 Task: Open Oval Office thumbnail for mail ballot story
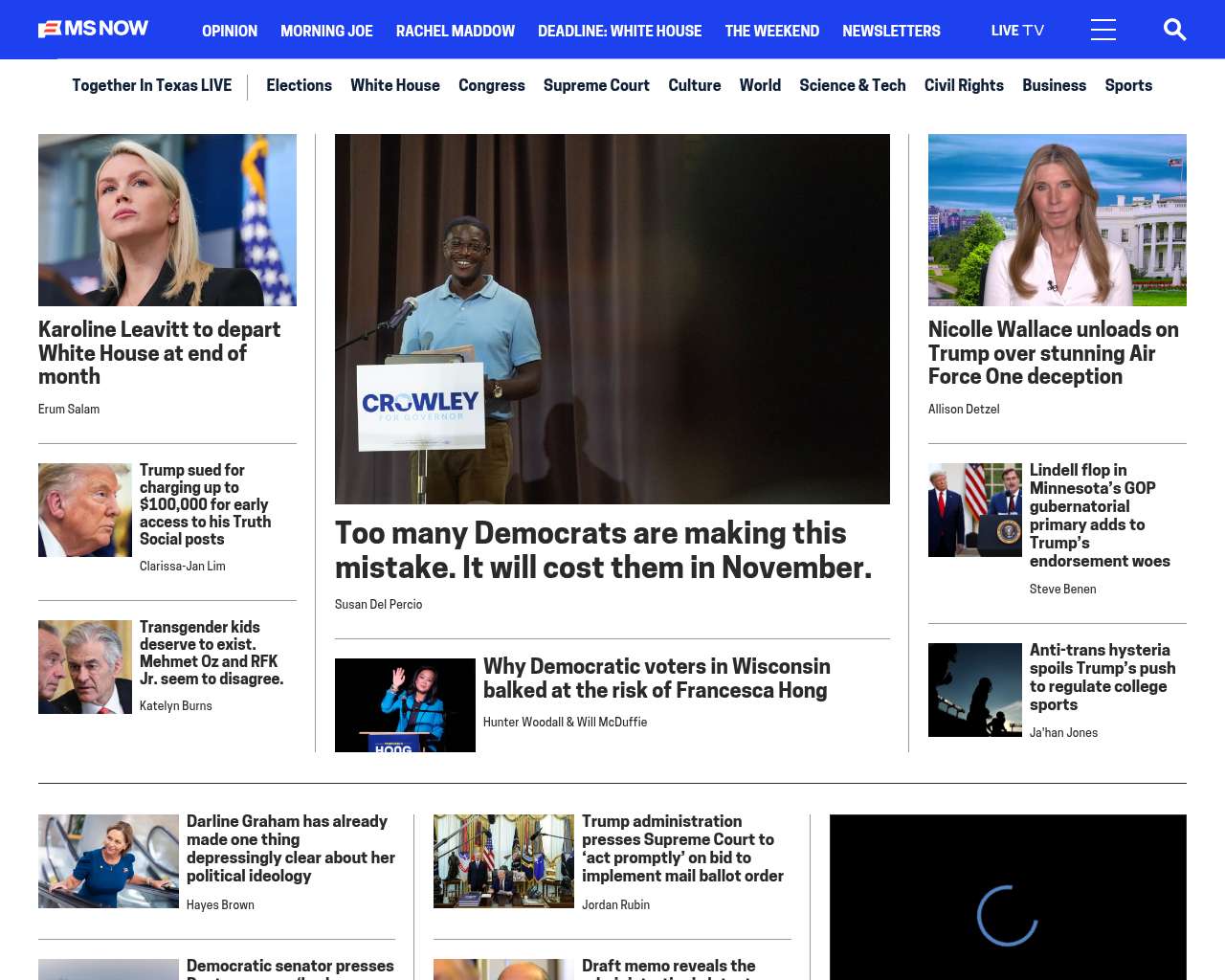tap(503, 861)
